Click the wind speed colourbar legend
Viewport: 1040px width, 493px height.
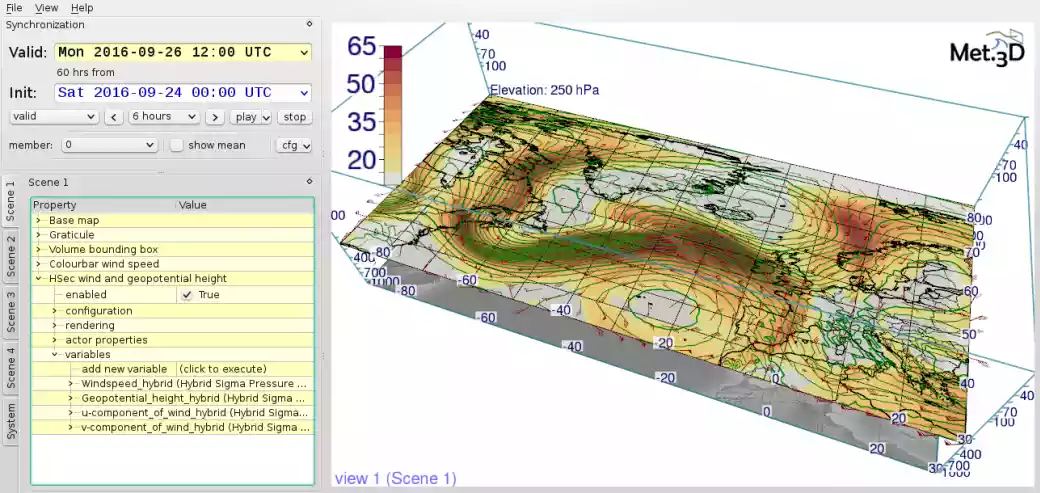point(393,114)
